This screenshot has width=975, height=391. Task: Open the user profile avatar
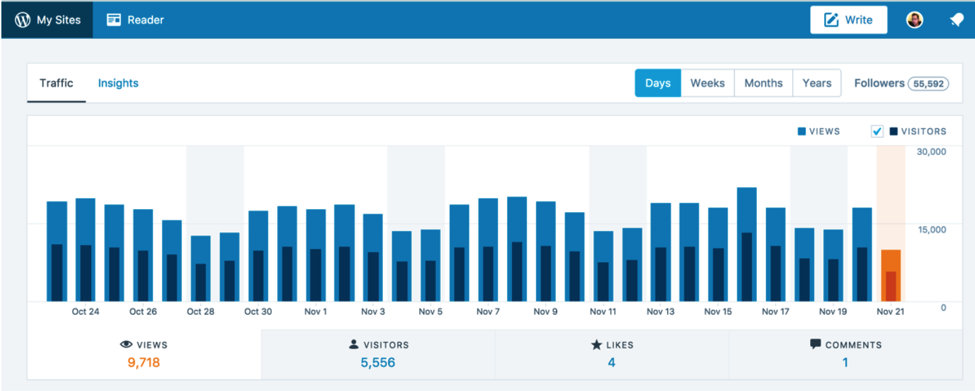(x=914, y=20)
